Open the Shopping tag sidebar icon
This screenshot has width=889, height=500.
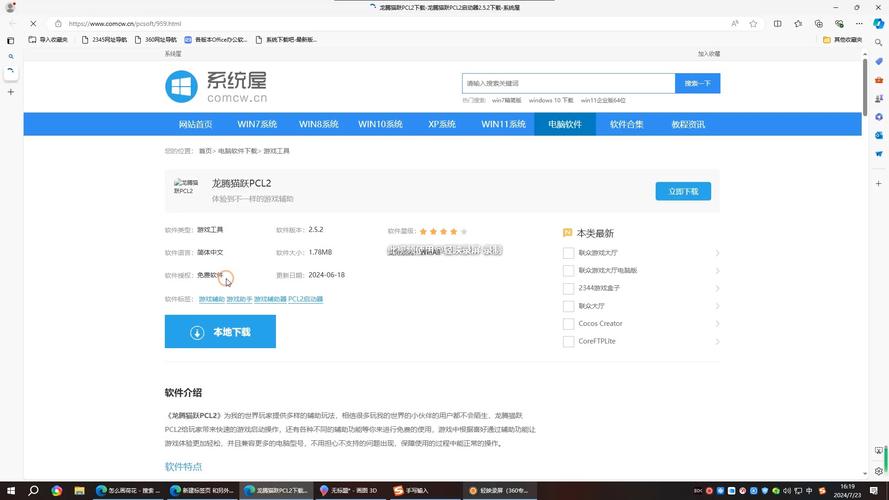tap(878, 61)
